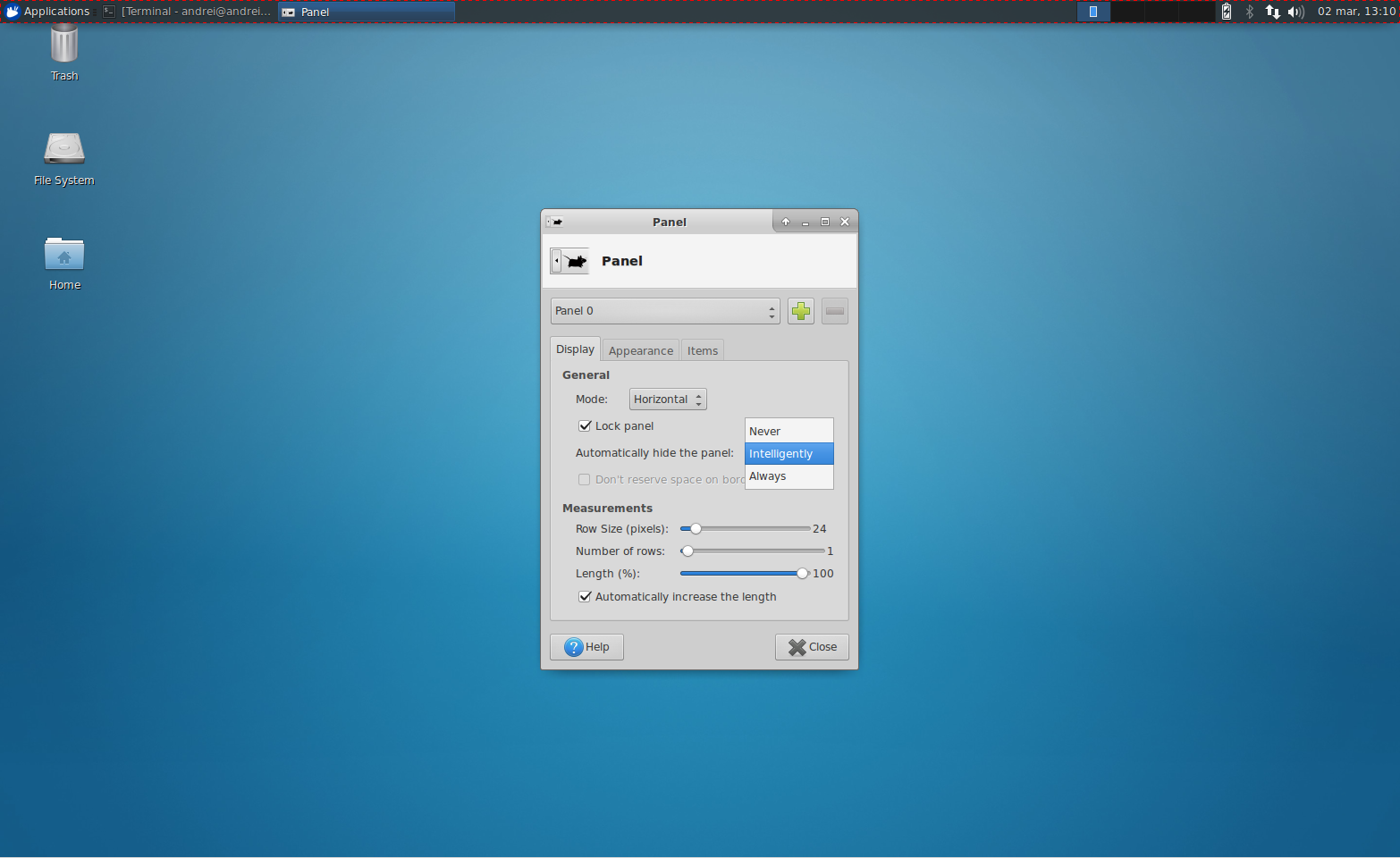Open the Applications menu
1400x858 pixels.
coord(50,12)
